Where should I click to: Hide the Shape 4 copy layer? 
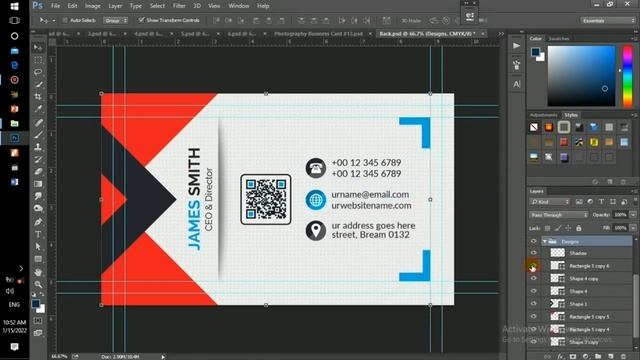coord(533,278)
